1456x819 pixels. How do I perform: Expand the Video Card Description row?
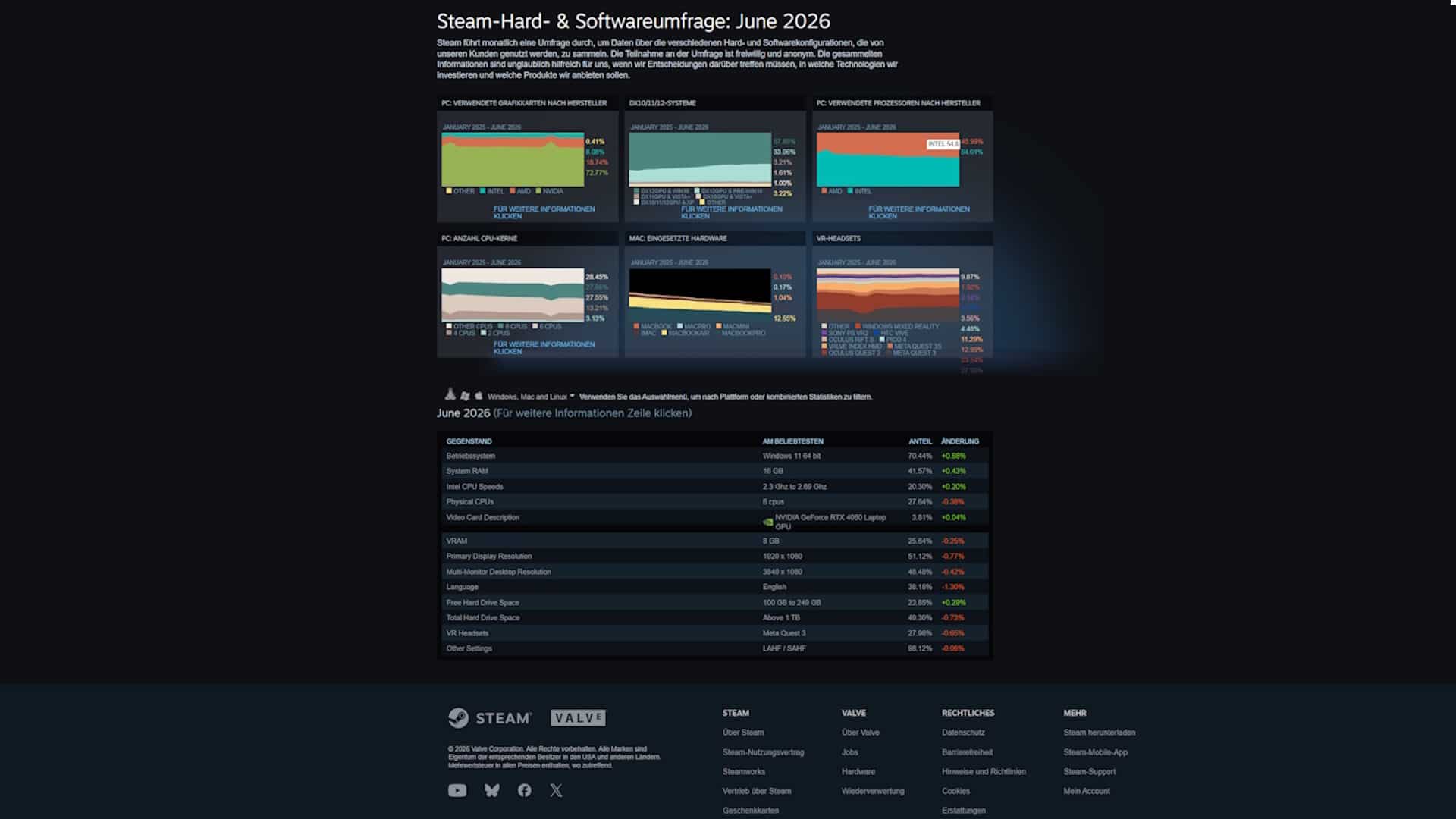point(714,521)
